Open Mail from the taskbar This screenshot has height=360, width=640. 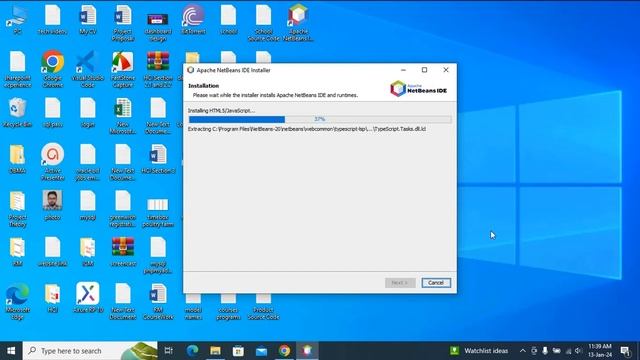[261, 351]
